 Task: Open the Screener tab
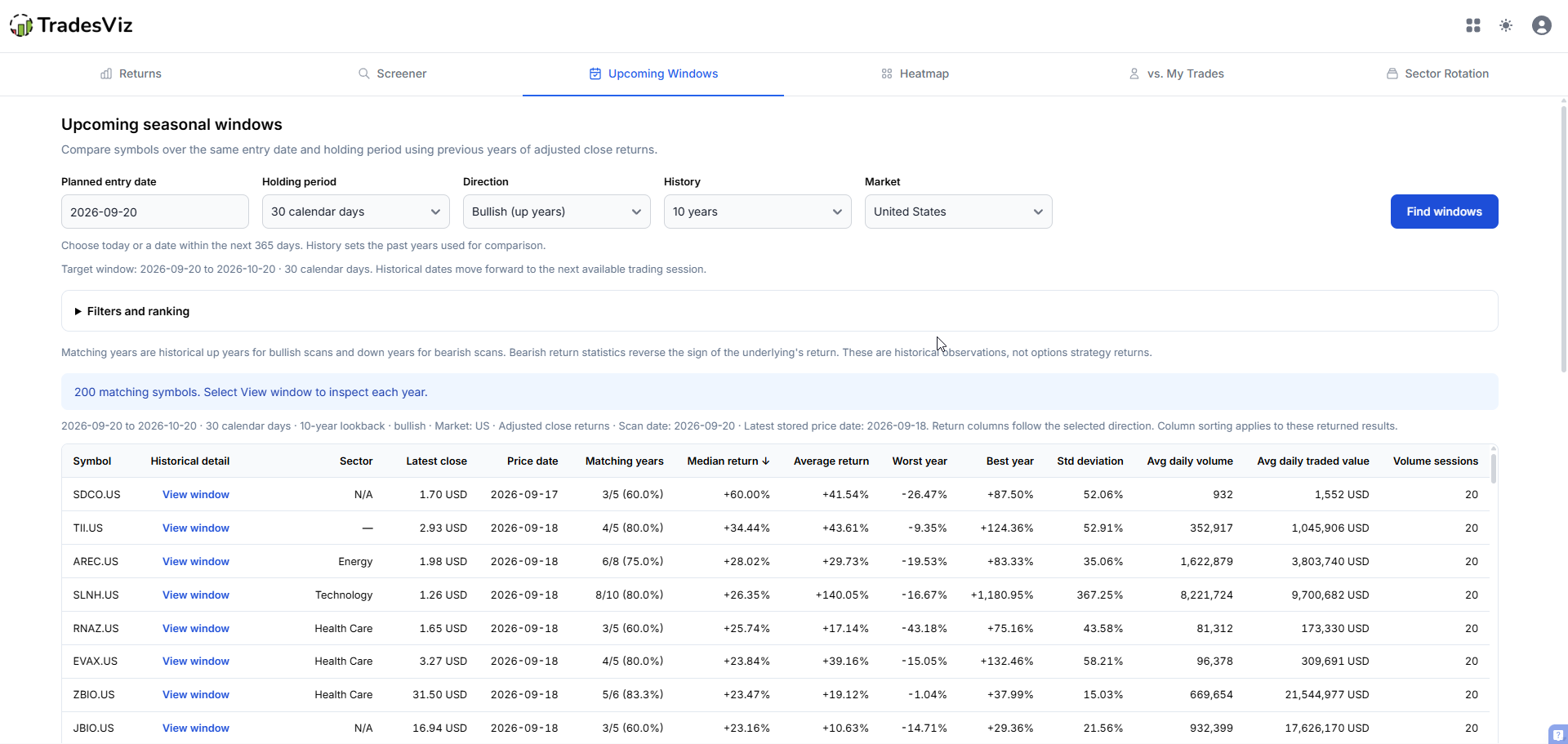392,74
